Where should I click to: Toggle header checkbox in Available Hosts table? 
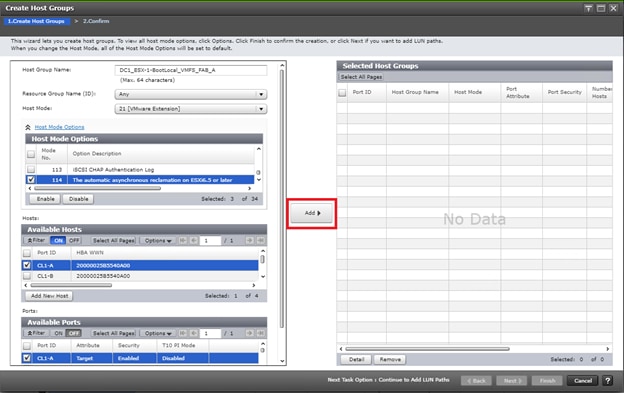click(x=27, y=253)
